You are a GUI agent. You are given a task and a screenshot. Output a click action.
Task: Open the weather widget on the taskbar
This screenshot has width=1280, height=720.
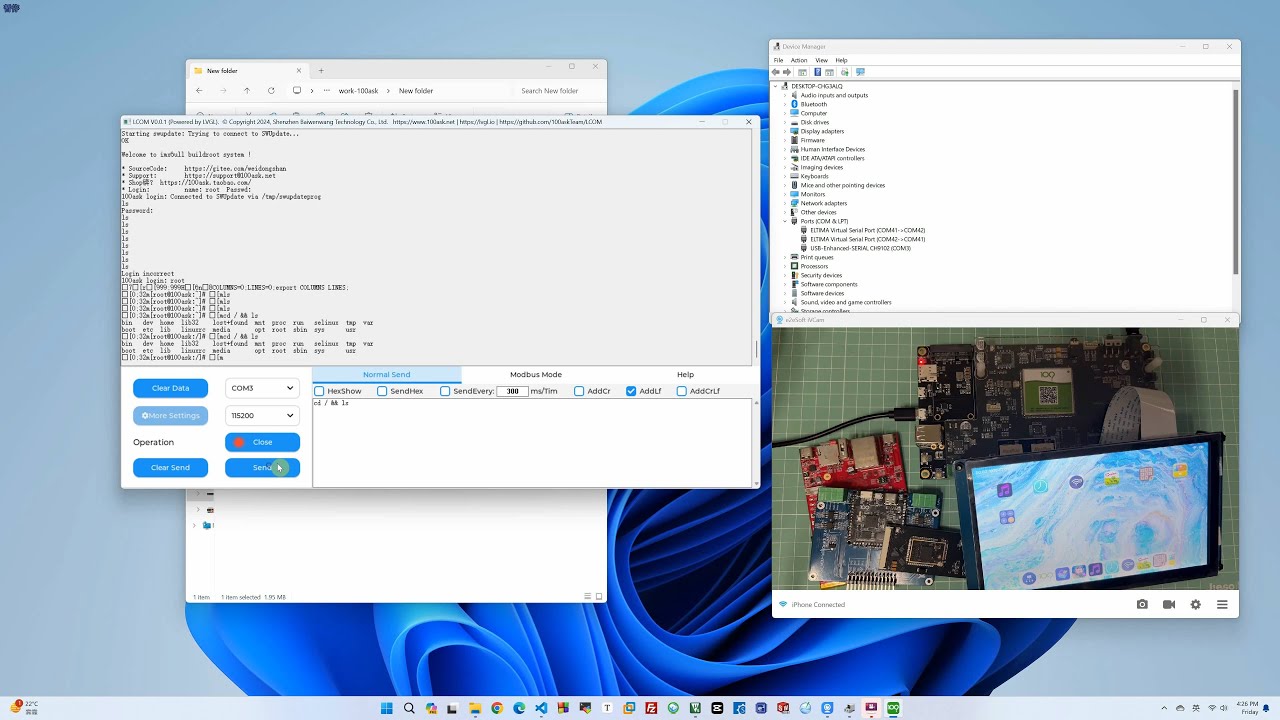tap(24, 708)
